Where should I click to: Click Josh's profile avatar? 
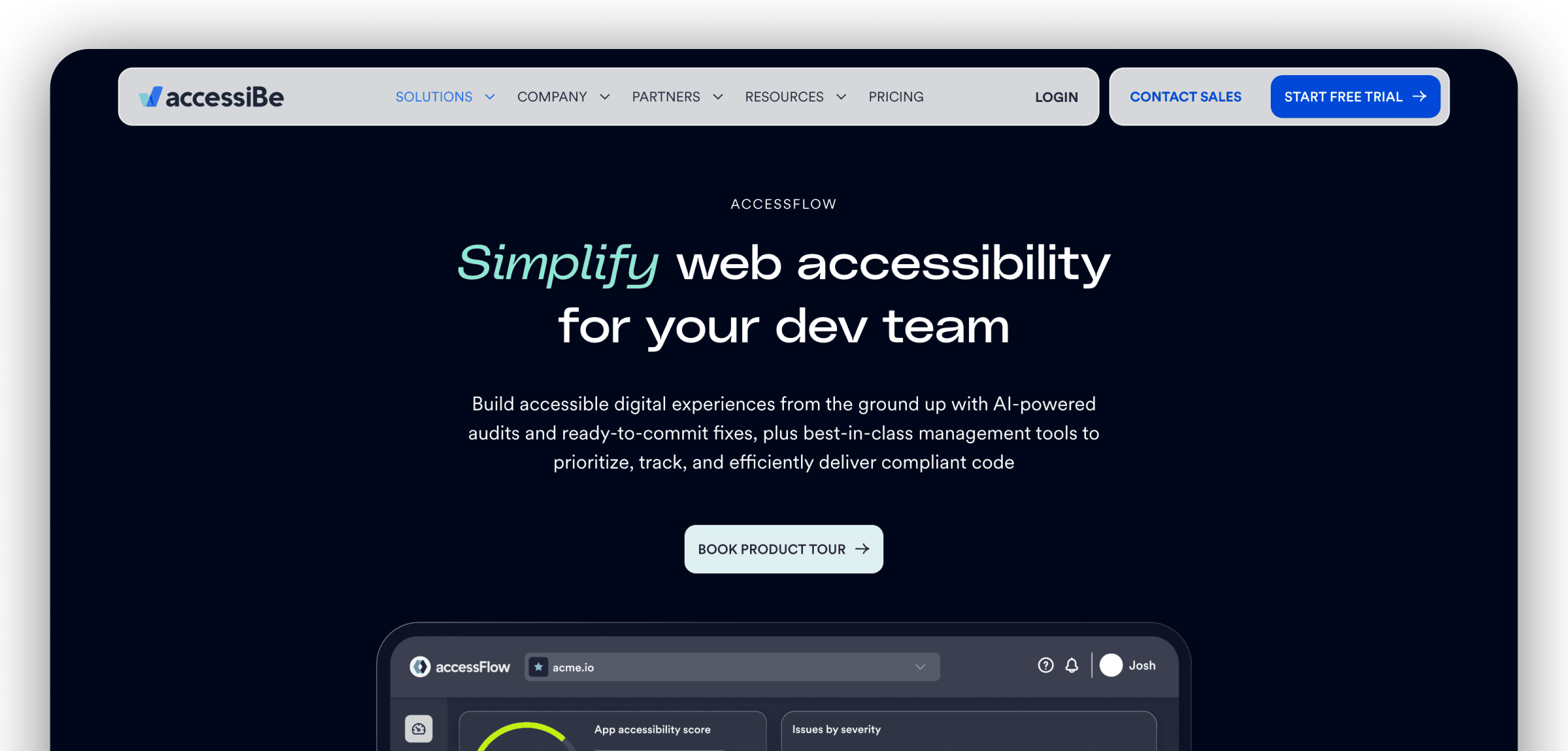pos(1111,665)
